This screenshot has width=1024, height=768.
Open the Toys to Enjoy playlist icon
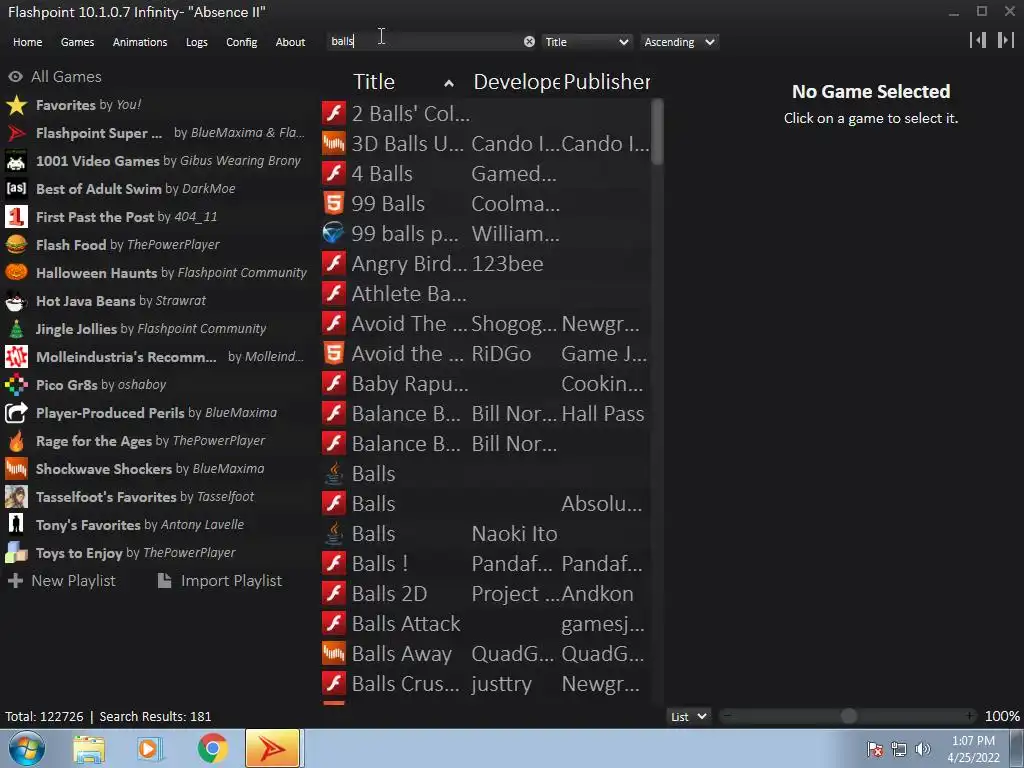[x=16, y=552]
